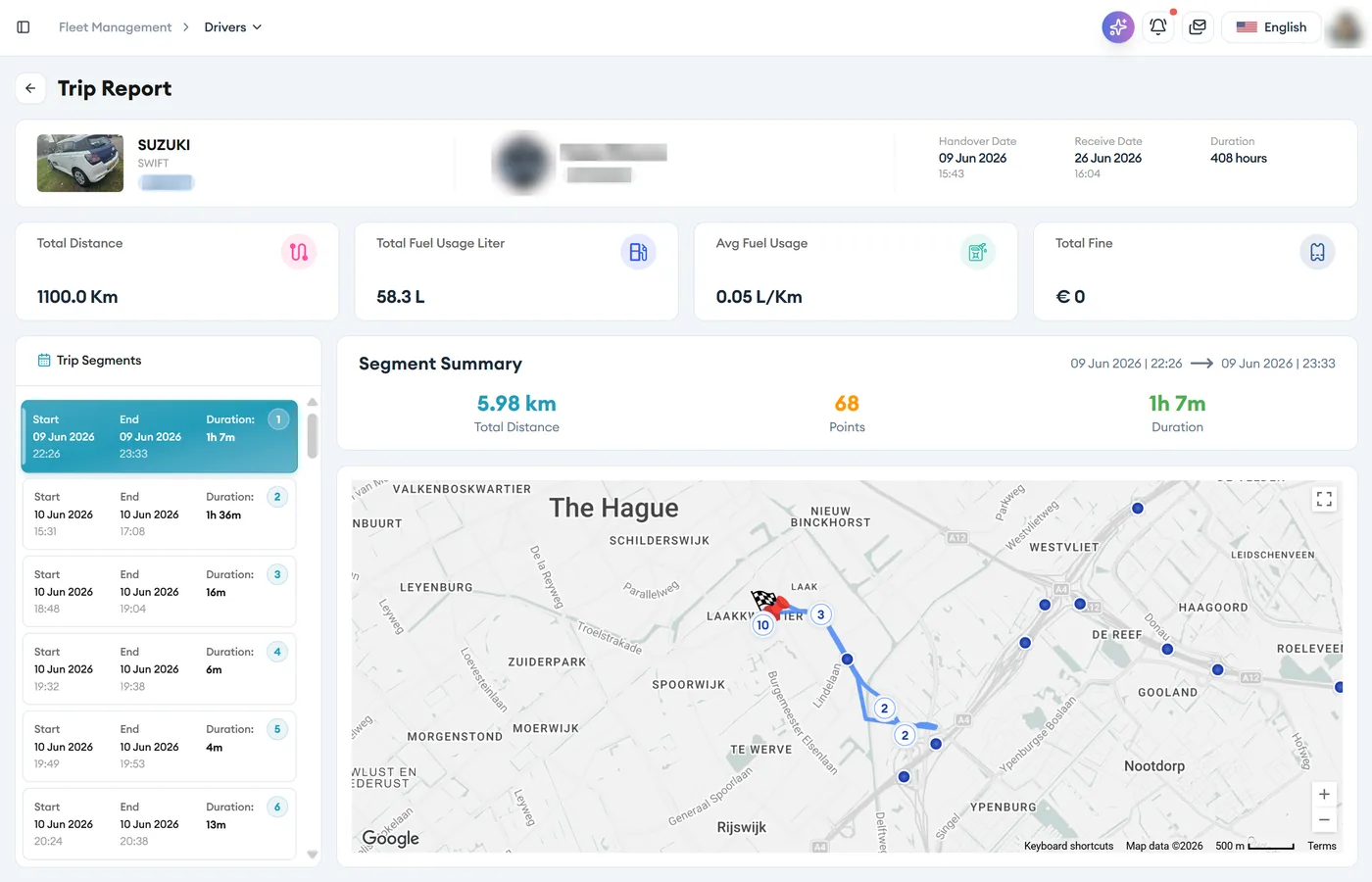
Task: Open the Drivers breadcrumb dropdown
Action: tap(233, 27)
